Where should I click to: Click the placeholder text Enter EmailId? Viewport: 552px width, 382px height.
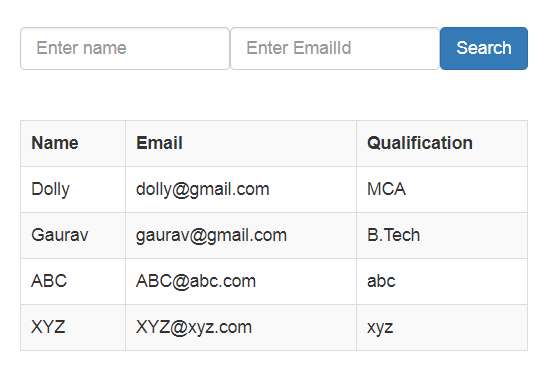pyautogui.click(x=299, y=48)
